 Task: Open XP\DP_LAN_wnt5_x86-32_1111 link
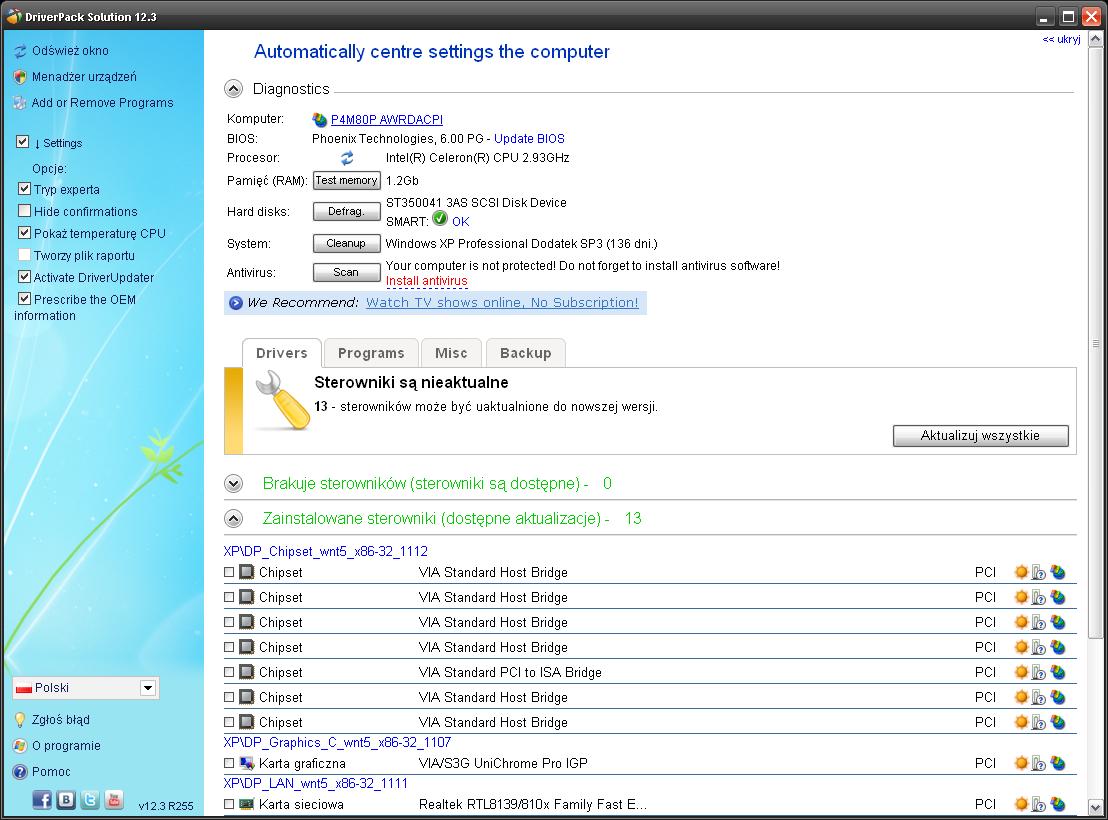316,783
